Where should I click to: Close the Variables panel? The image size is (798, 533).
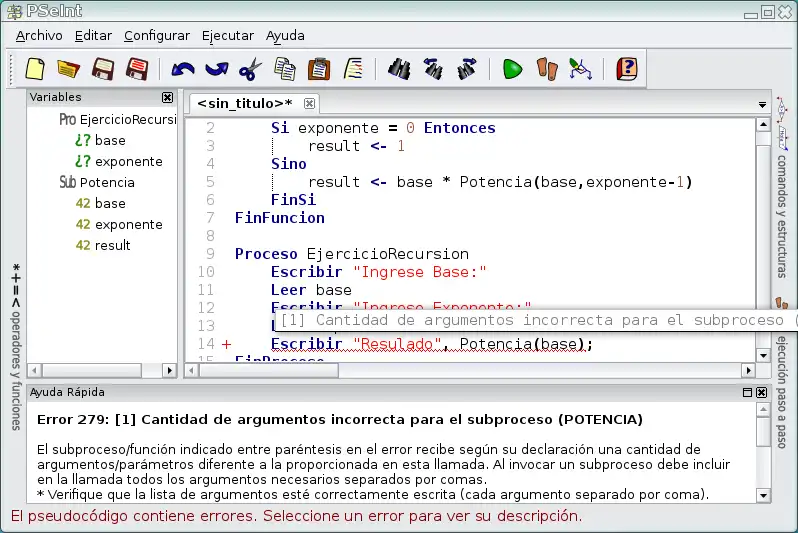pyautogui.click(x=168, y=98)
